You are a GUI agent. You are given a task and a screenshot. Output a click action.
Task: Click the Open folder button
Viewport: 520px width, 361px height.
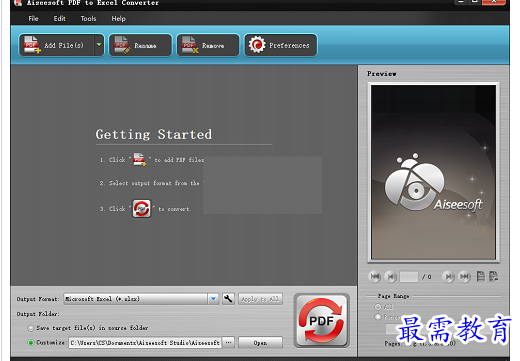tap(260, 343)
